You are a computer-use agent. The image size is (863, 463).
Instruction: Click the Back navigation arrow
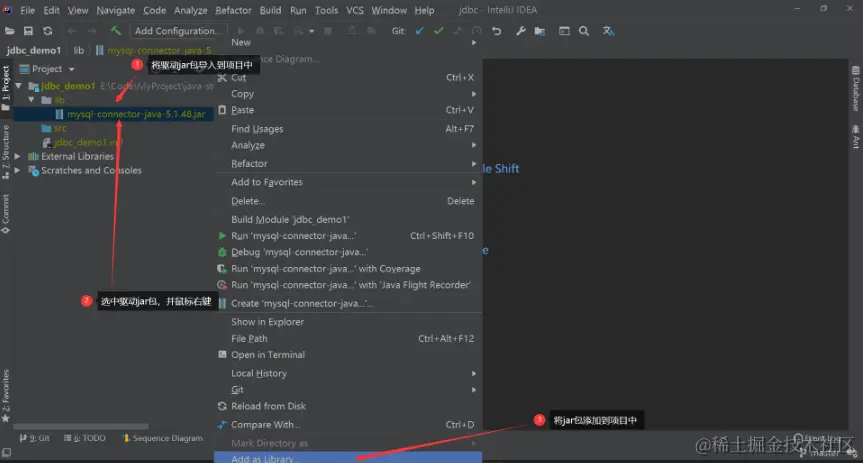72,31
